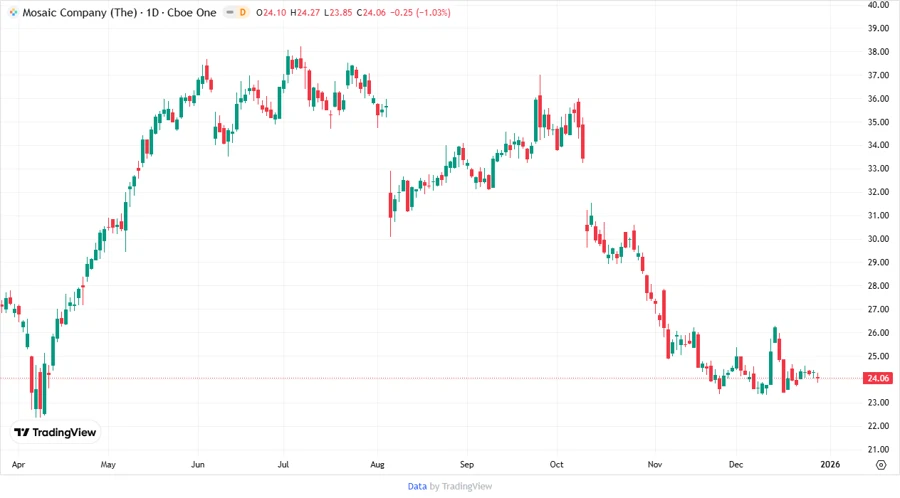Viewport: 900px width, 498px height.
Task: Click the 34.00 price axis label
Action: [x=878, y=145]
